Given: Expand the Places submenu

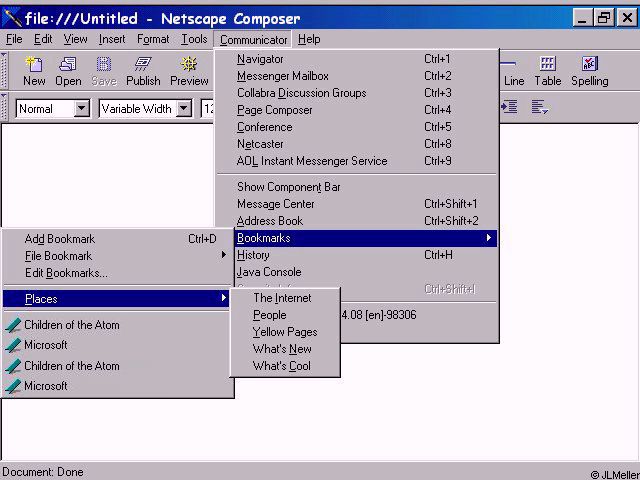Looking at the screenshot, I should (116, 299).
